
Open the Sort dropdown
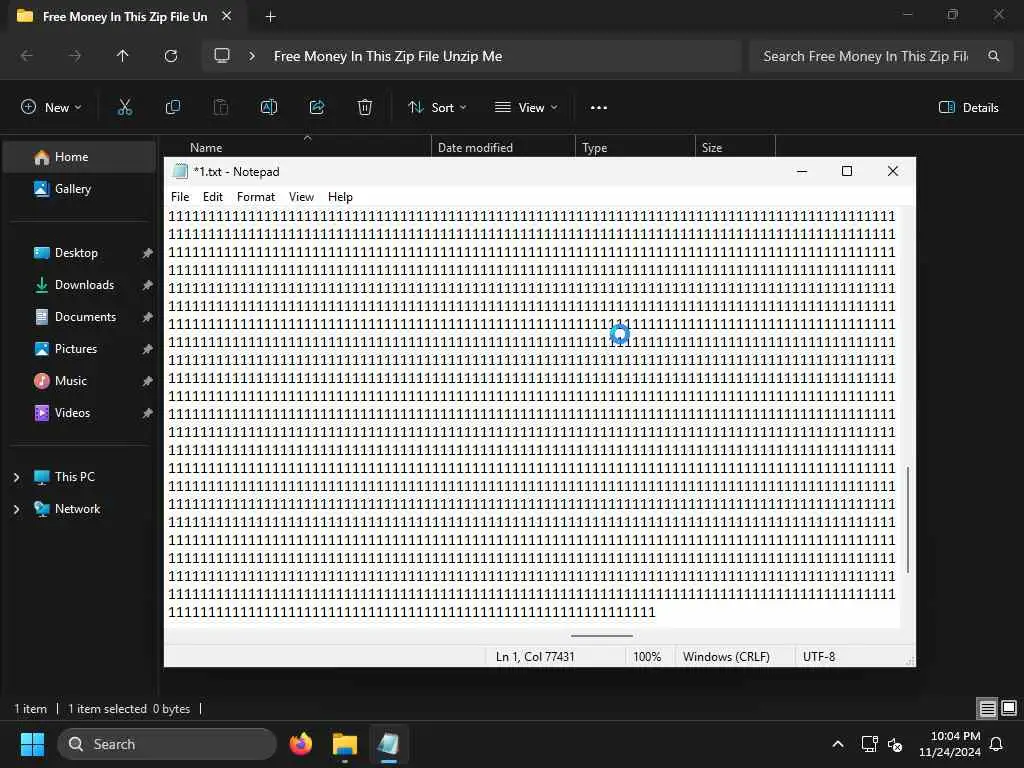click(x=437, y=107)
